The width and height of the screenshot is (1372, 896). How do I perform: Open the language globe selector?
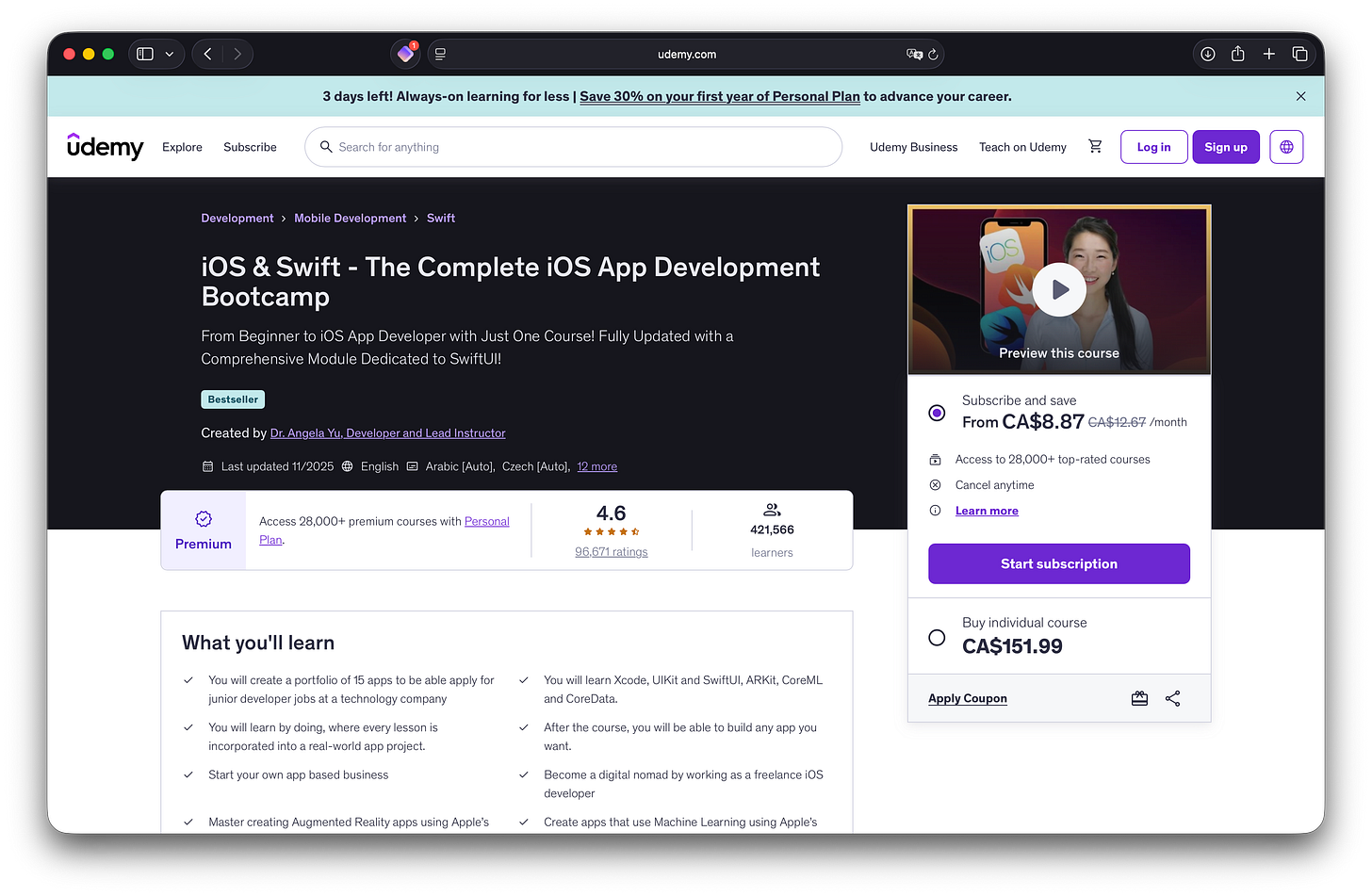[1286, 147]
